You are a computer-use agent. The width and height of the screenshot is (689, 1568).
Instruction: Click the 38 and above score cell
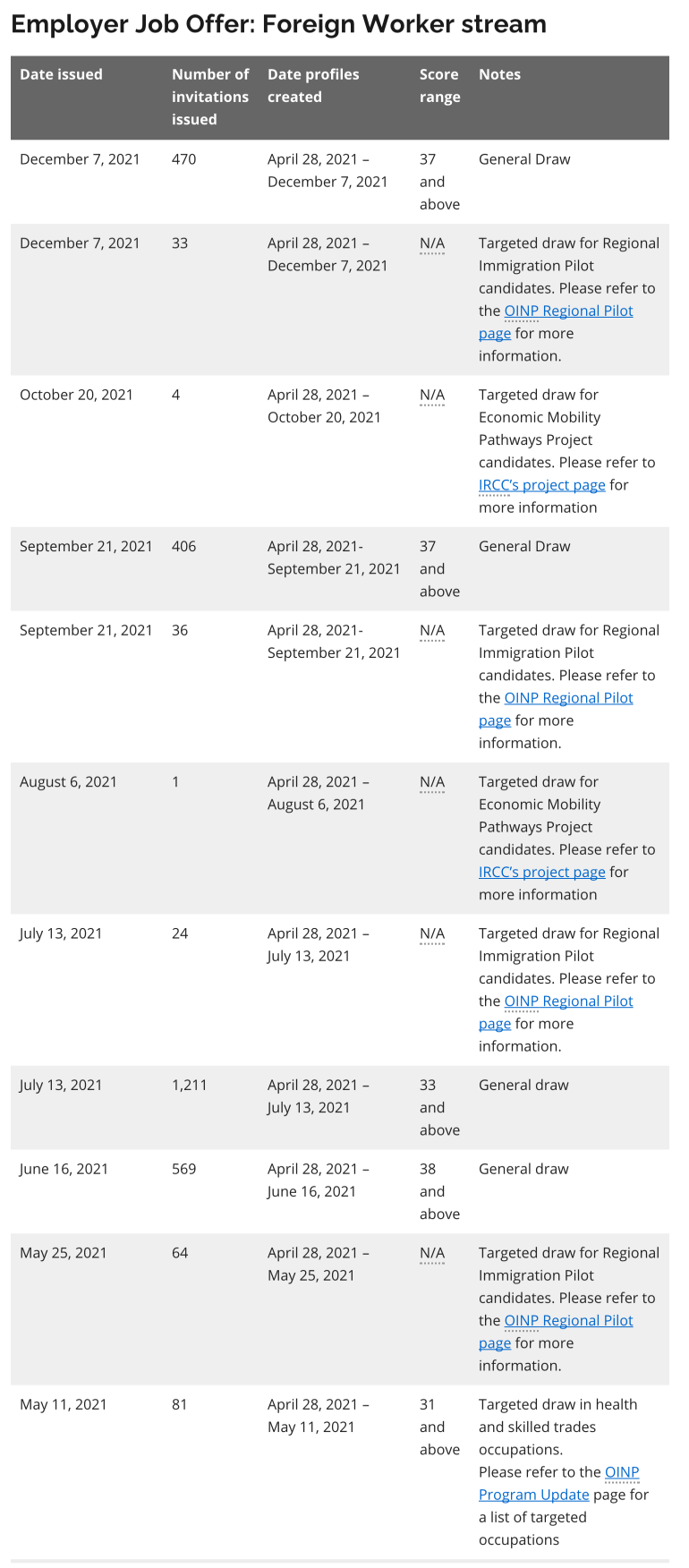pyautogui.click(x=438, y=1191)
